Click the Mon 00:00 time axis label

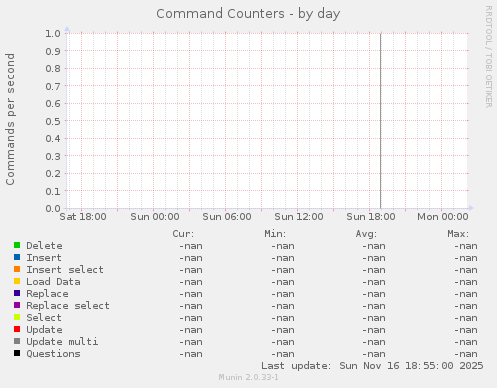[443, 217]
